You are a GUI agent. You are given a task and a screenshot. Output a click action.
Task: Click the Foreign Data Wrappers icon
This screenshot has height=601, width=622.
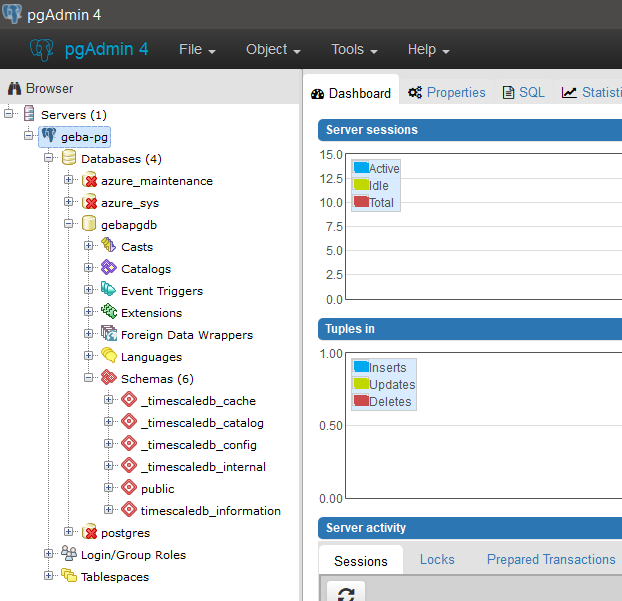(x=108, y=334)
